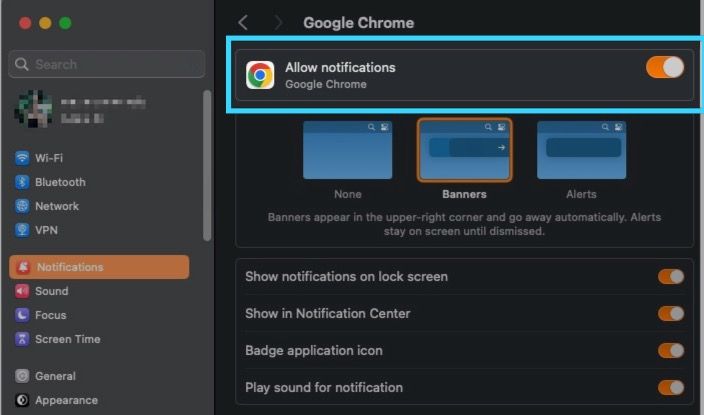Click the sidebar vertical scrollbar
The image size is (704, 415).
tap(207, 165)
